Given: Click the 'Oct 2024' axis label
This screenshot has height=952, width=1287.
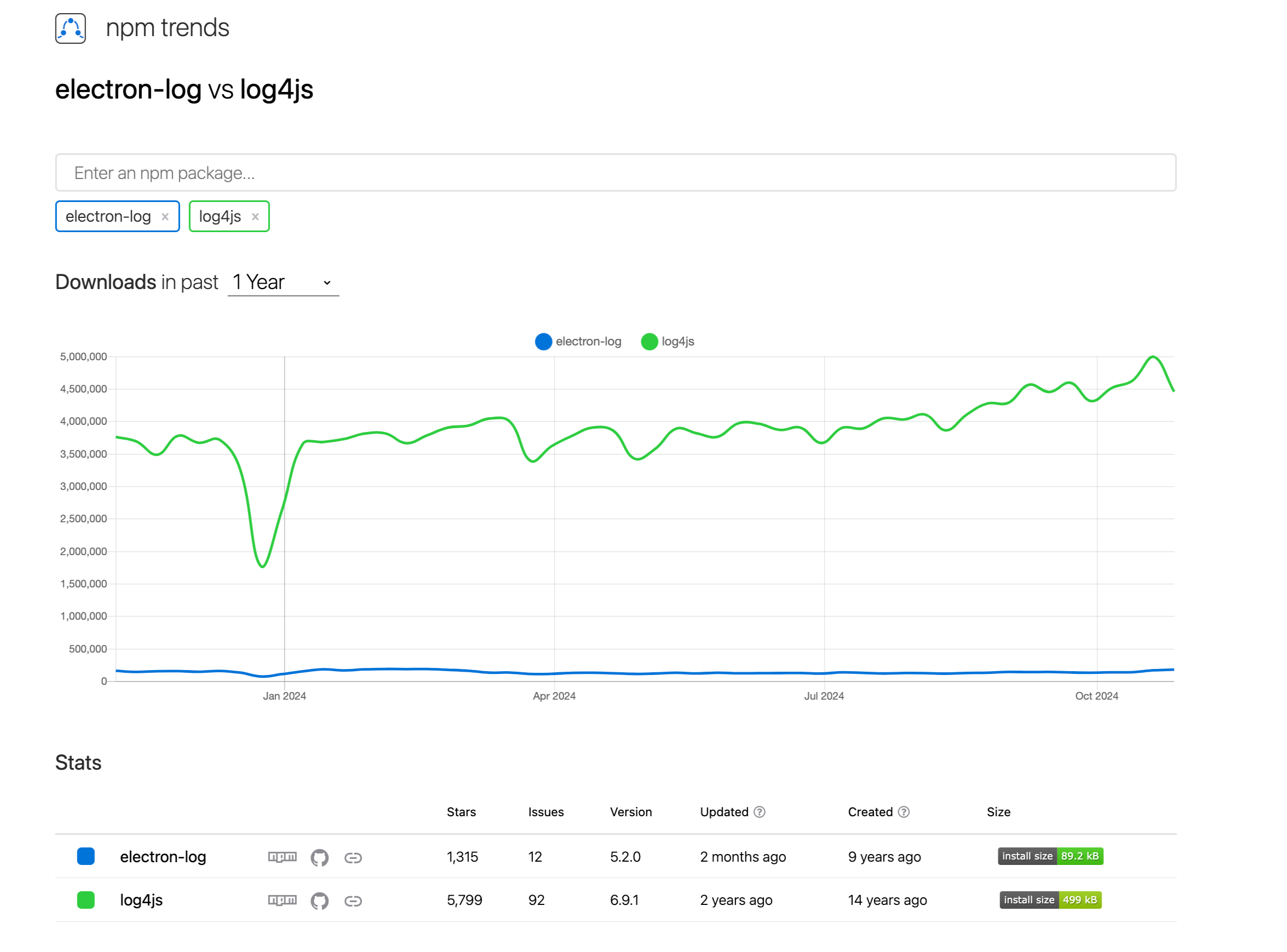Looking at the screenshot, I should coord(1097,696).
